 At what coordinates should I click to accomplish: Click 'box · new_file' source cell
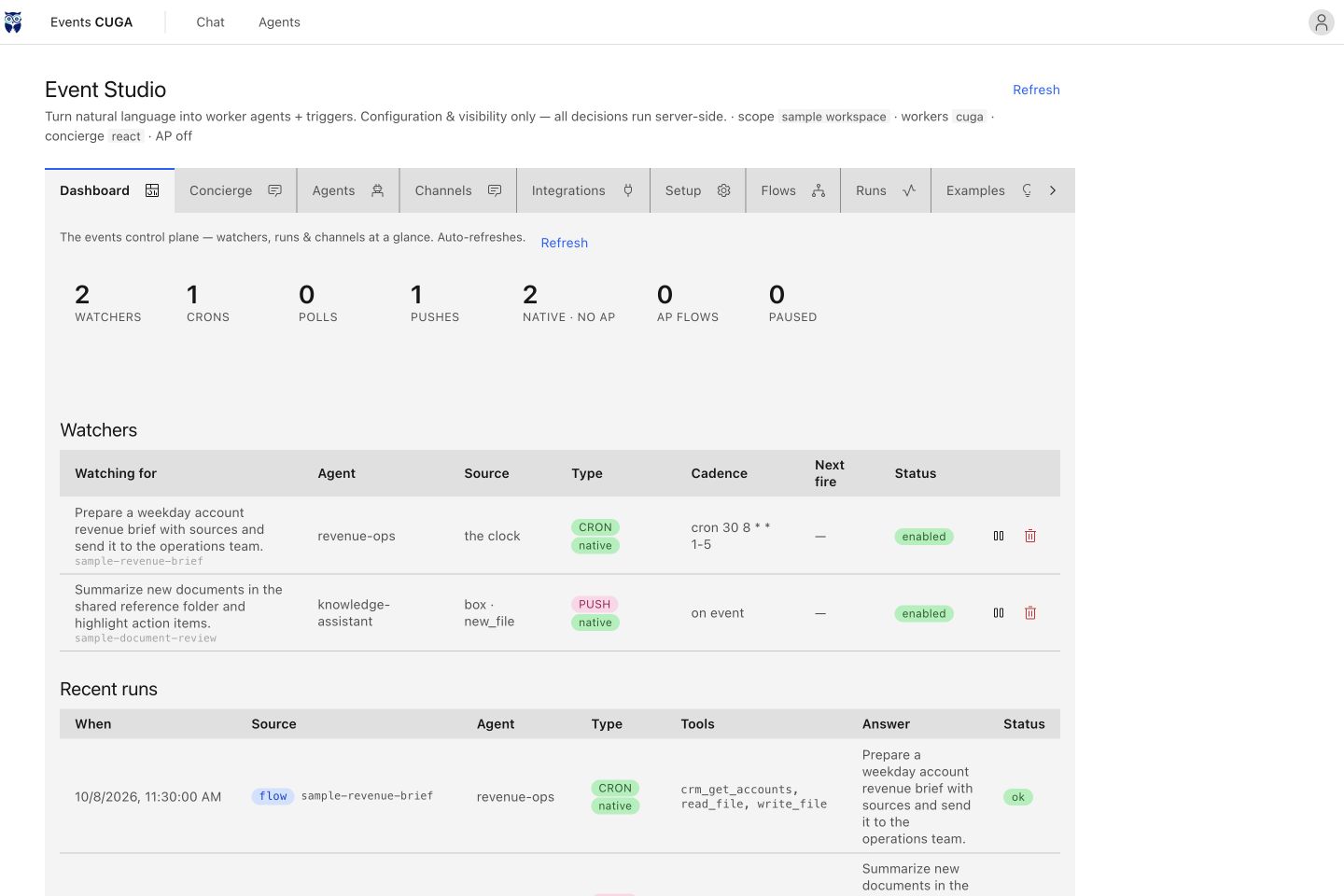(489, 613)
